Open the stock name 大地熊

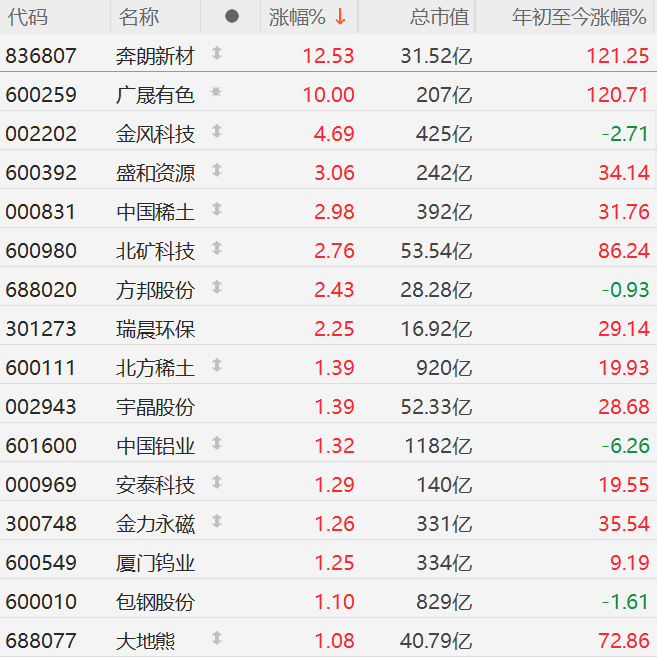(145, 641)
